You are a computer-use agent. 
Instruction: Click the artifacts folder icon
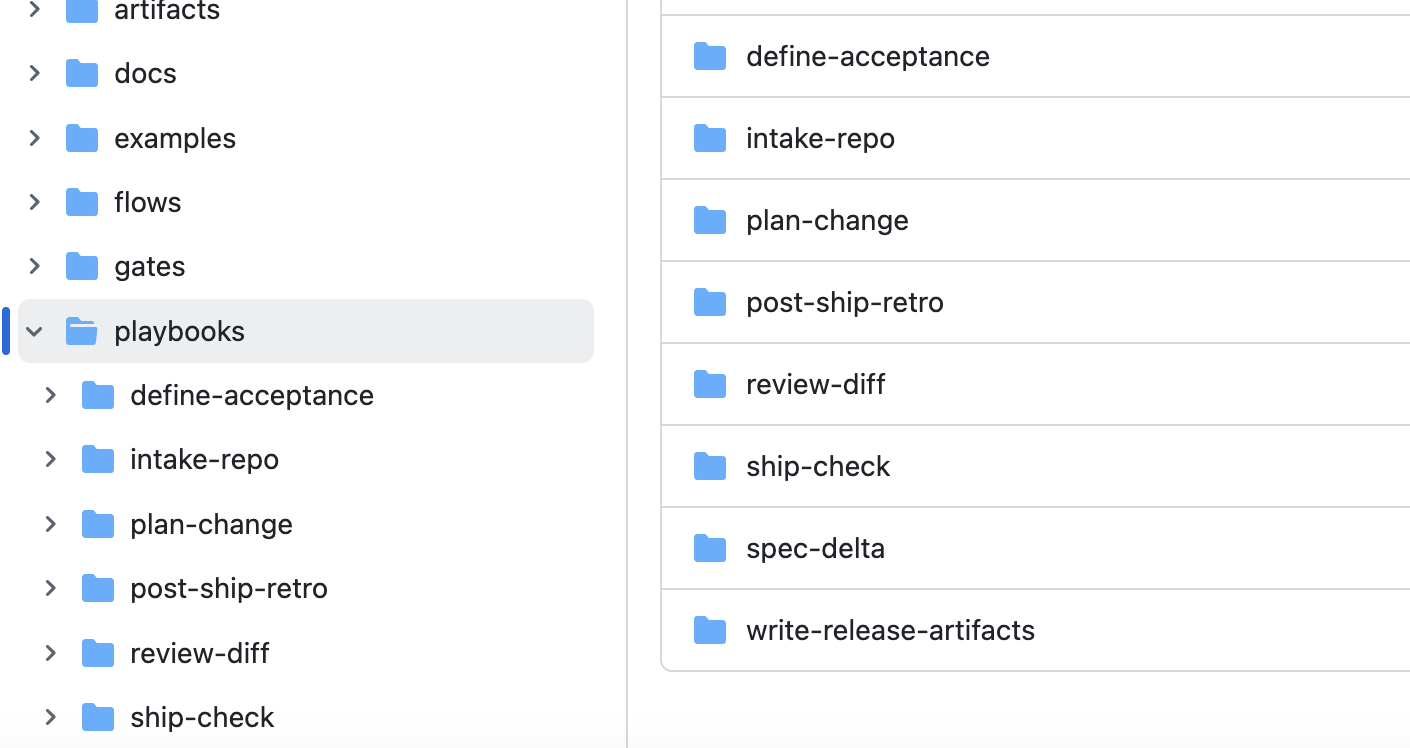82,12
